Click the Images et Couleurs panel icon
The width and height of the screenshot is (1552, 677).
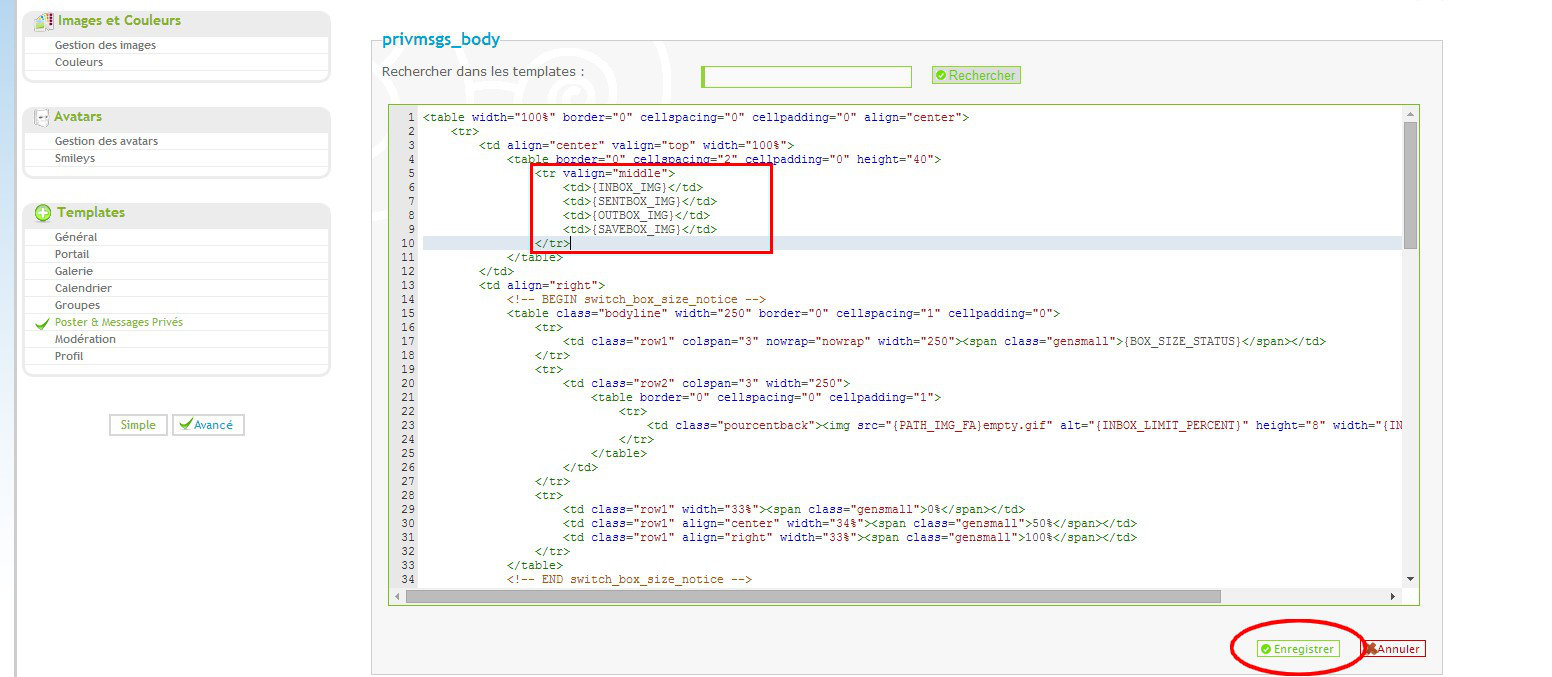pyautogui.click(x=43, y=20)
